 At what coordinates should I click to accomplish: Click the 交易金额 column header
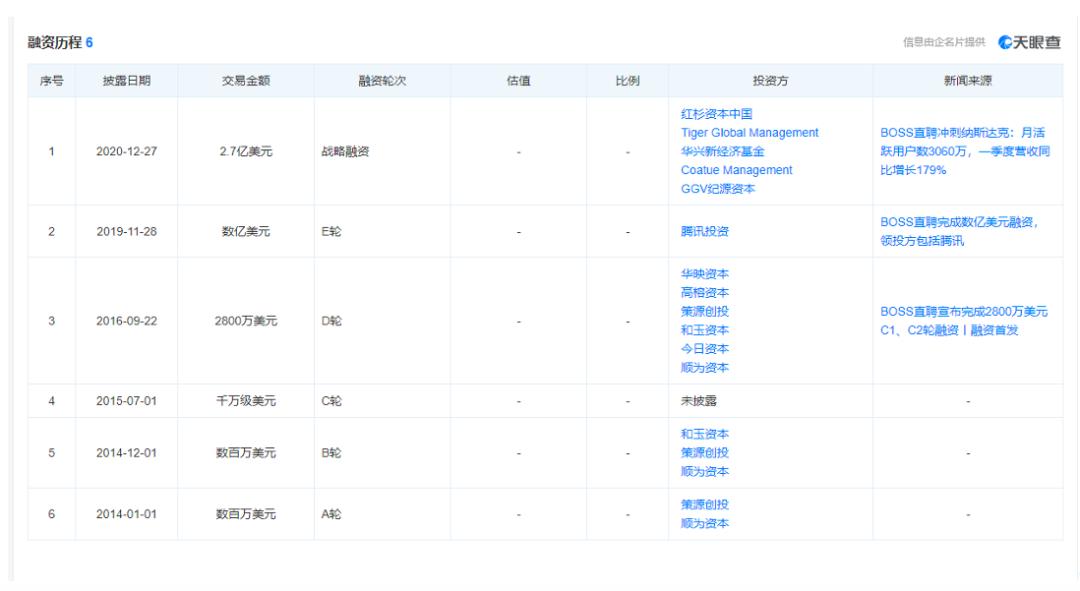click(x=245, y=81)
